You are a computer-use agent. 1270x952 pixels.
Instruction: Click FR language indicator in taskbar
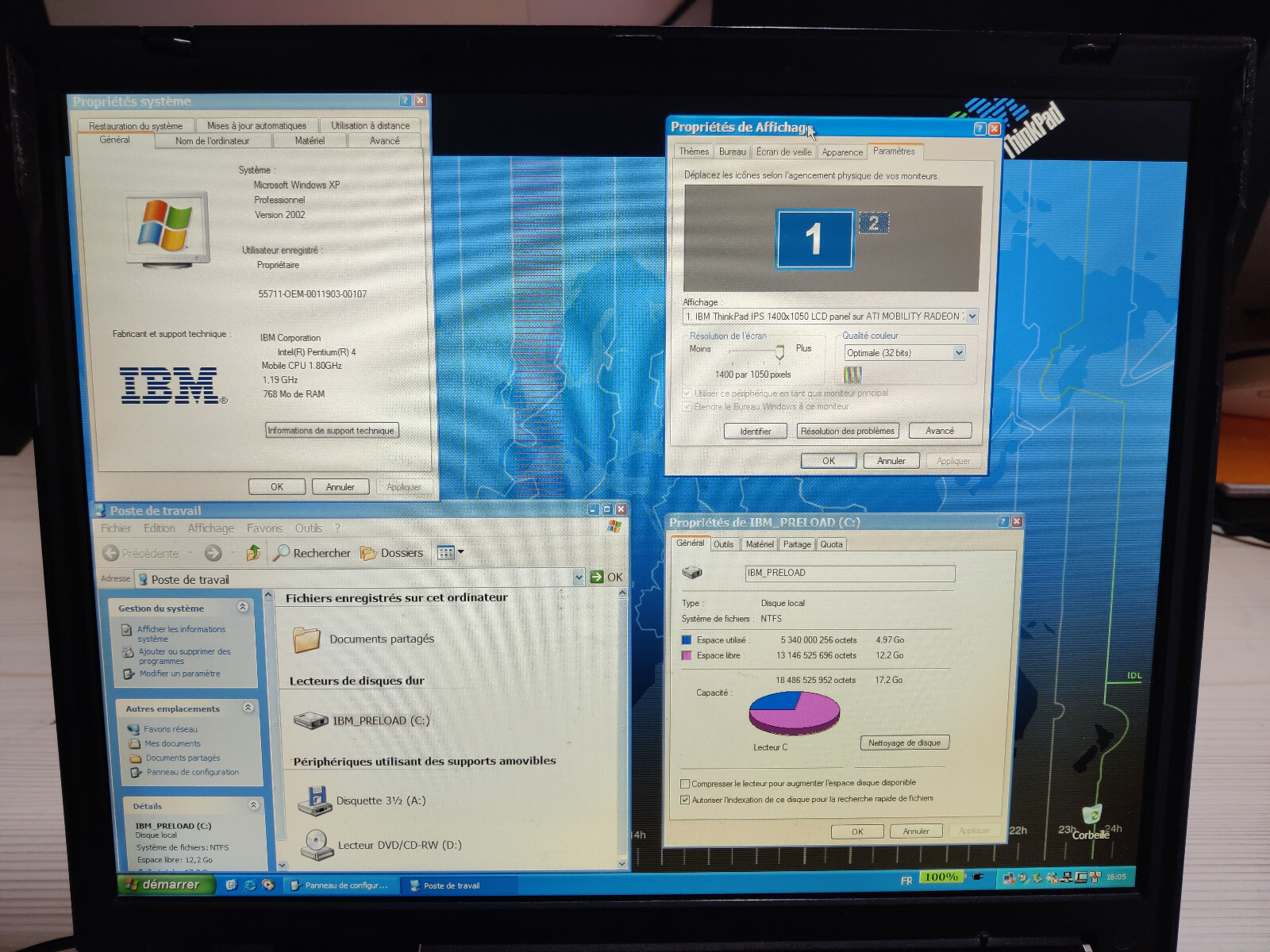click(906, 881)
